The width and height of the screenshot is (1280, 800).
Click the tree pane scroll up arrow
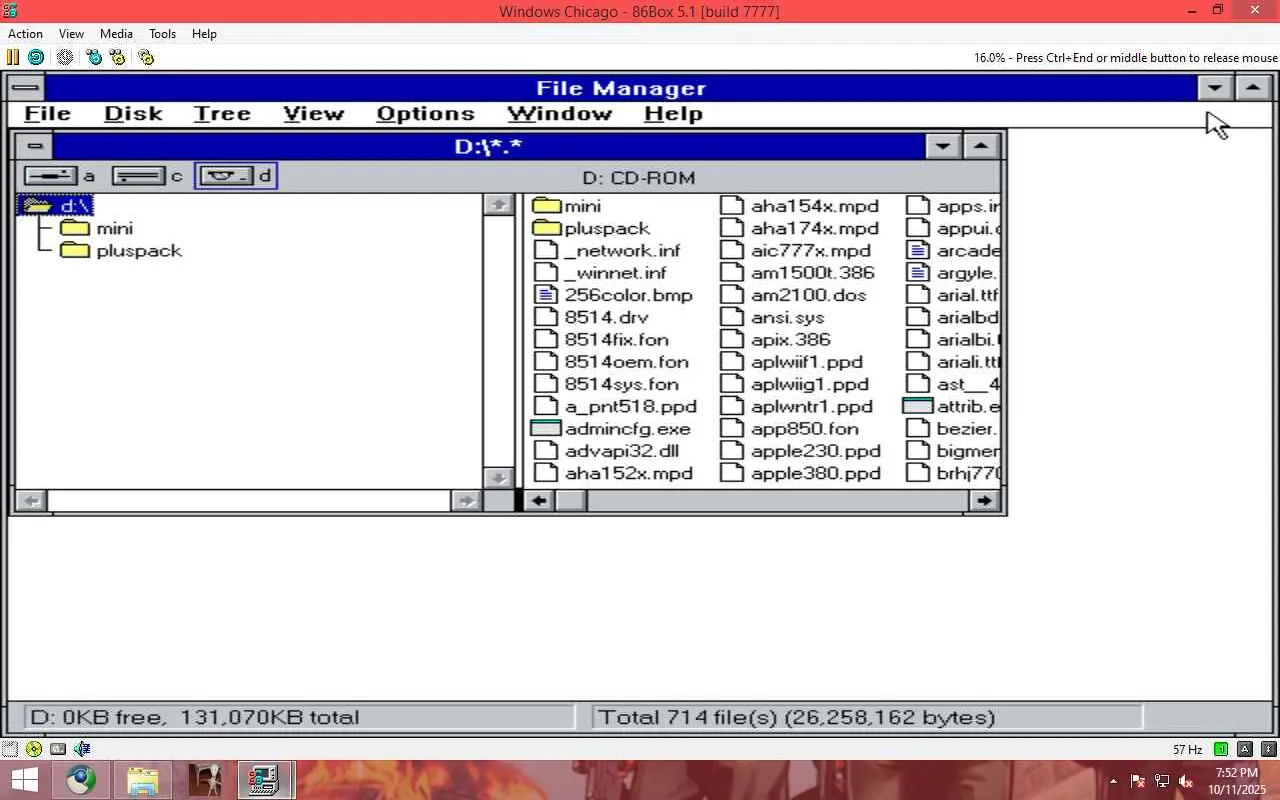point(498,205)
